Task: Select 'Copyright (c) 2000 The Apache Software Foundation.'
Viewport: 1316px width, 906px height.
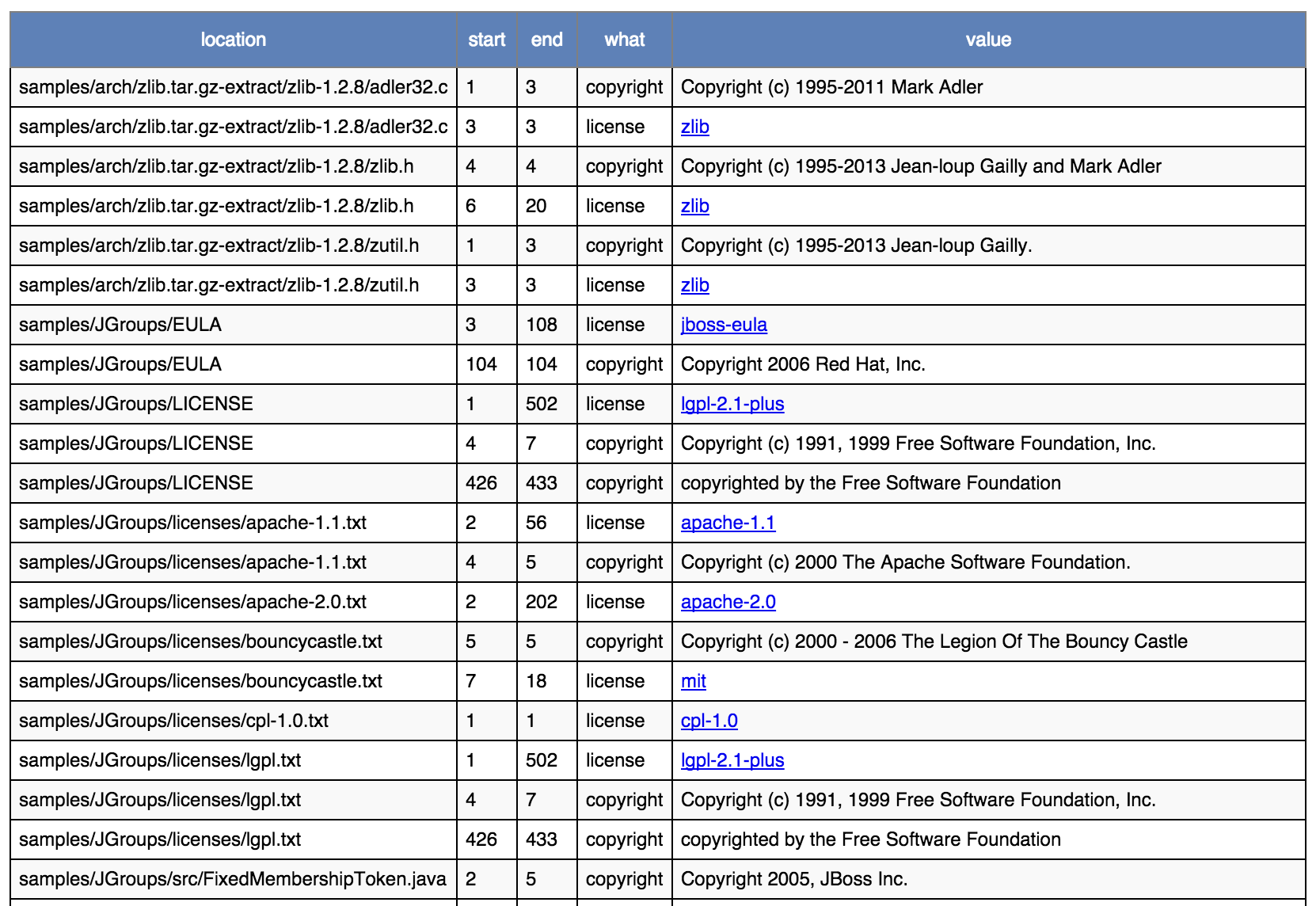Action: click(906, 562)
